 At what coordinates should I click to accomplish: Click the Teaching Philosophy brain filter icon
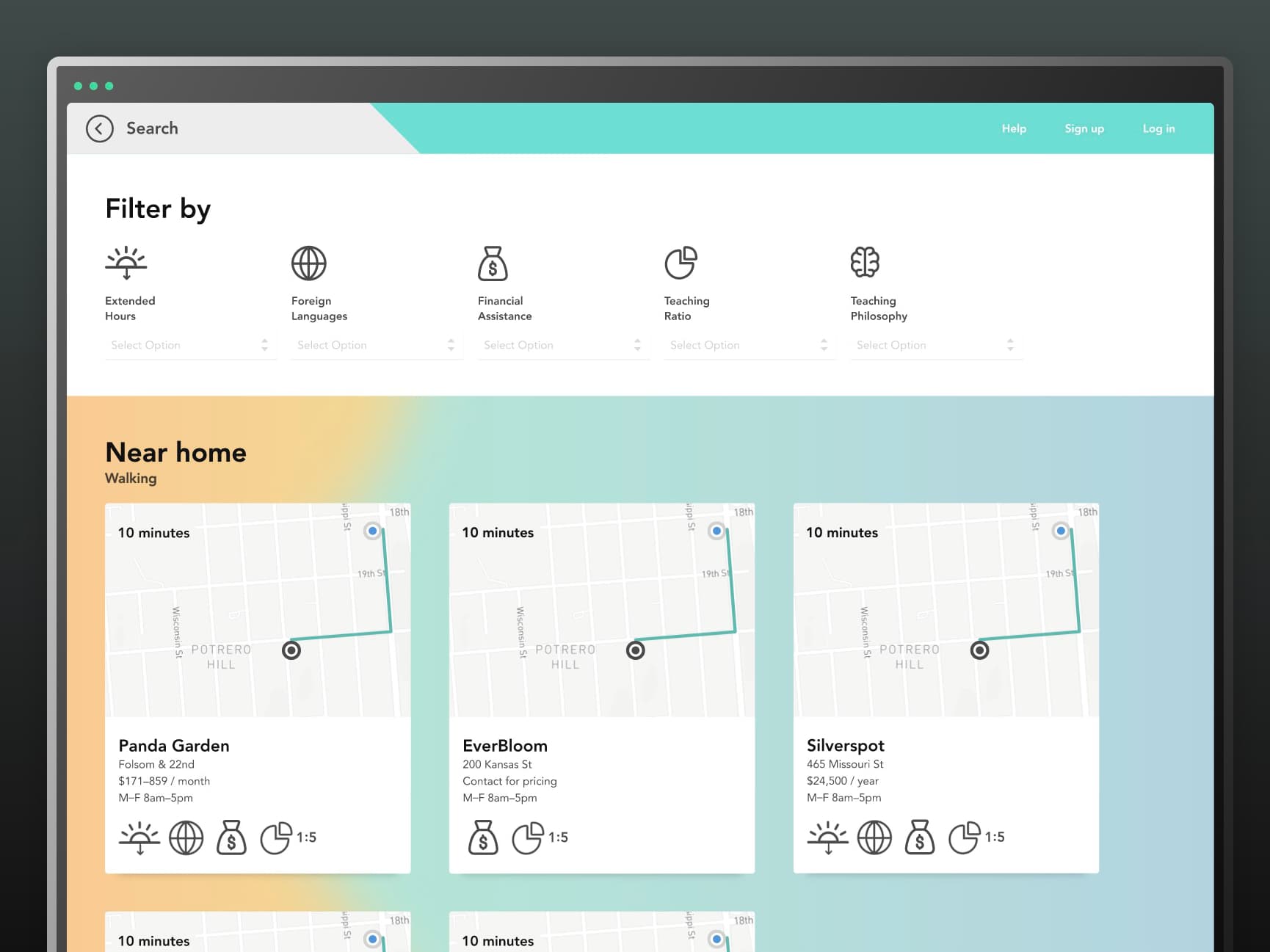865,262
